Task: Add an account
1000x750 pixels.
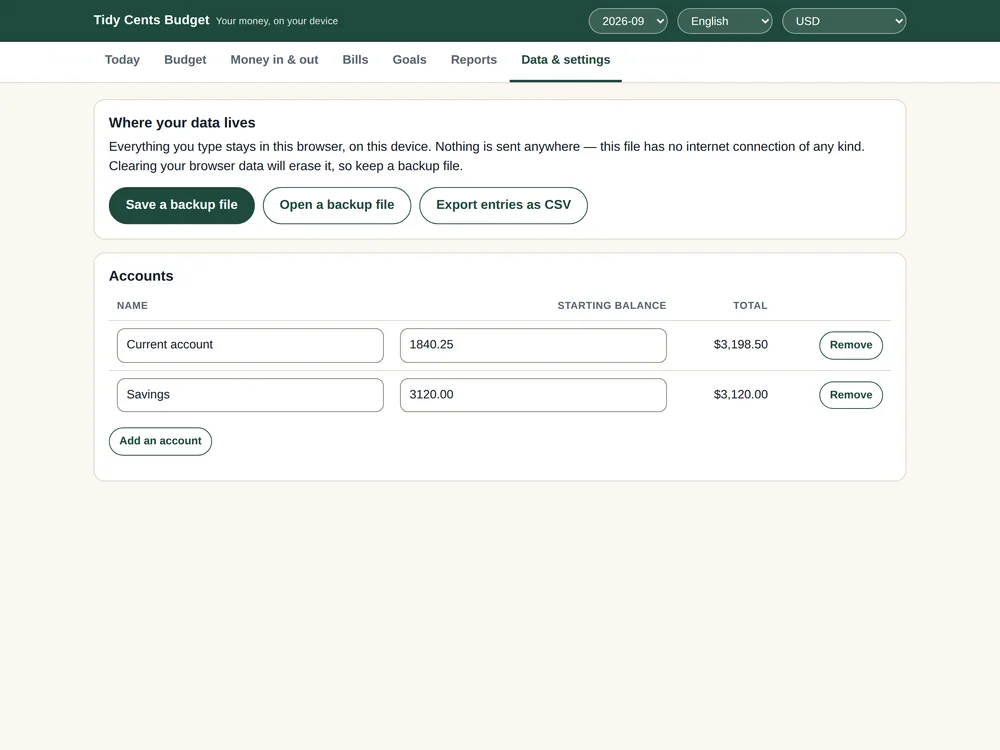Action: tap(160, 441)
